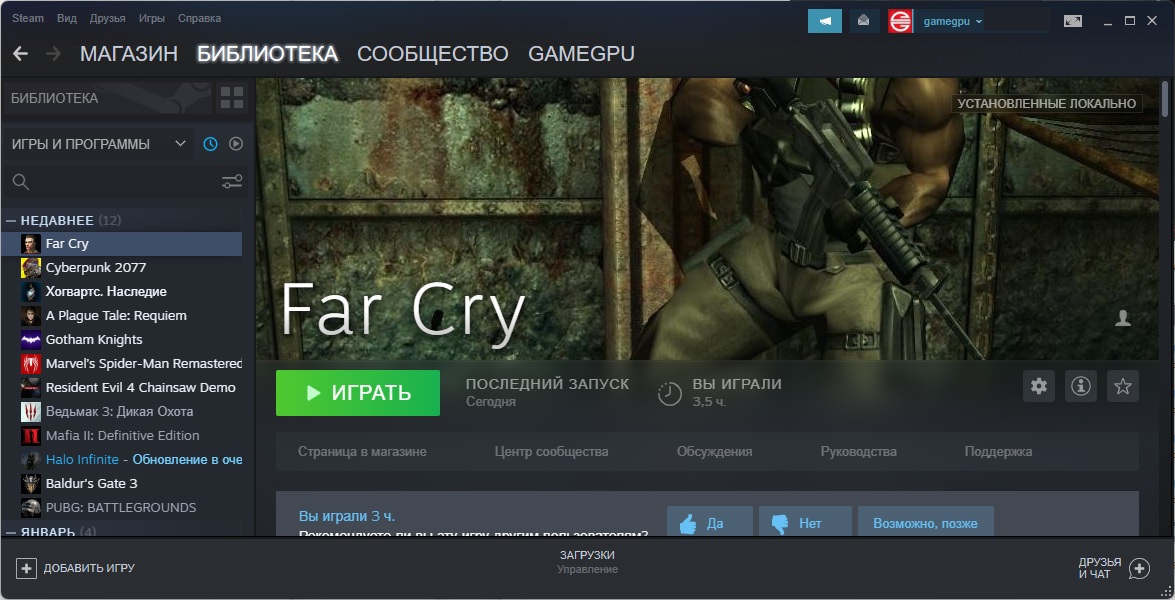Click the play time clock icon
Image resolution: width=1175 pixels, height=600 pixels.
(x=669, y=393)
